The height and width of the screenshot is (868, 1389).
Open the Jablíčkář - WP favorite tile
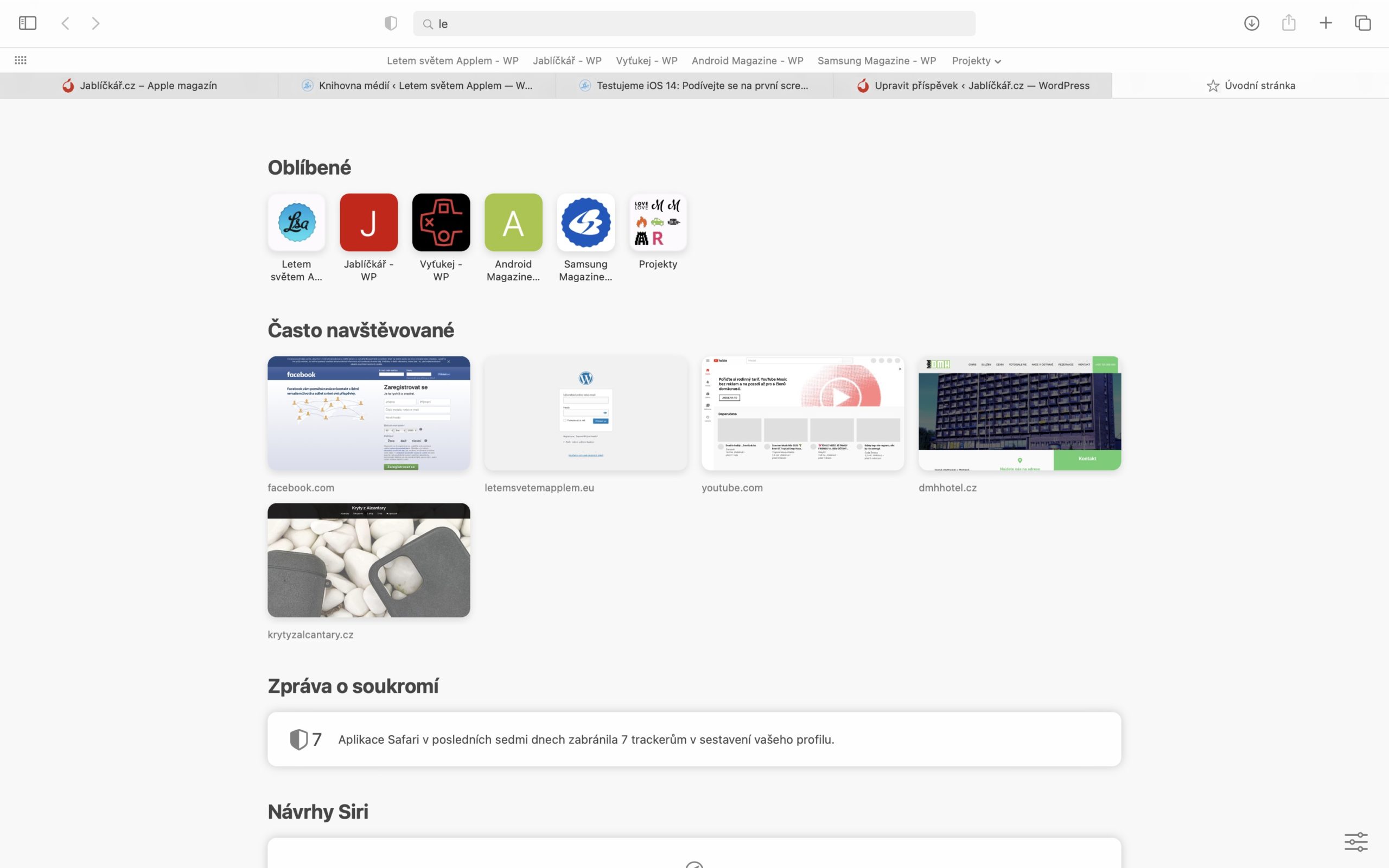click(368, 223)
